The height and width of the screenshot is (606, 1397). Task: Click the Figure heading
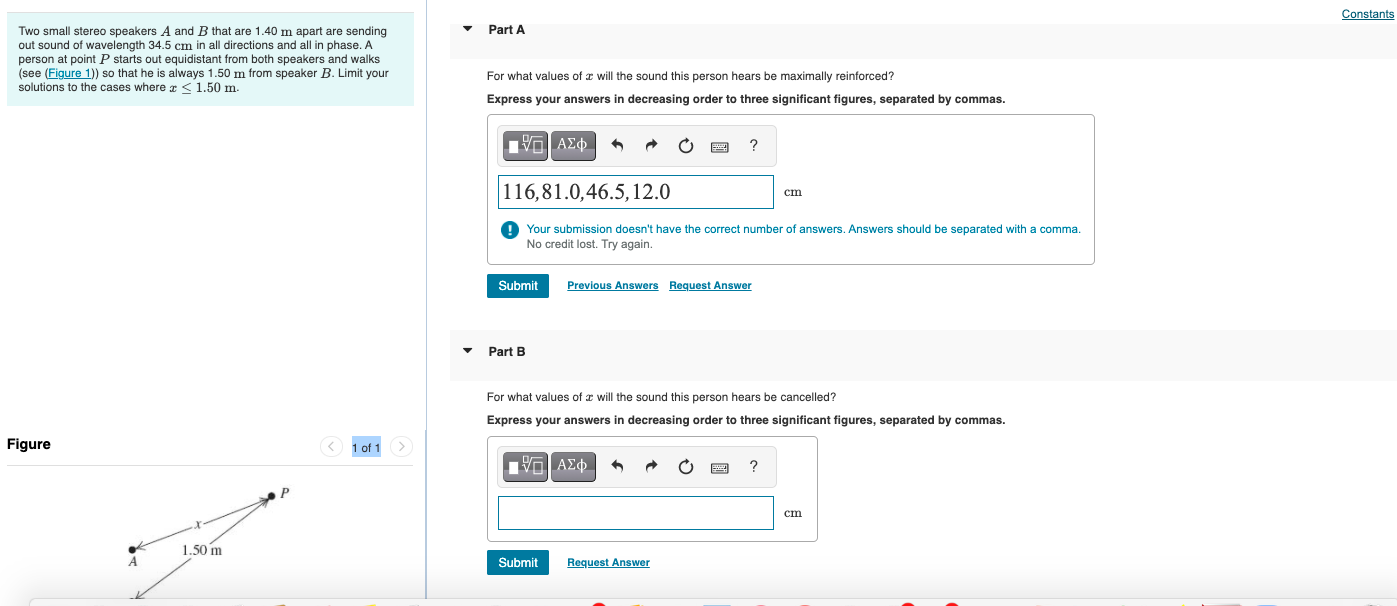coord(29,444)
